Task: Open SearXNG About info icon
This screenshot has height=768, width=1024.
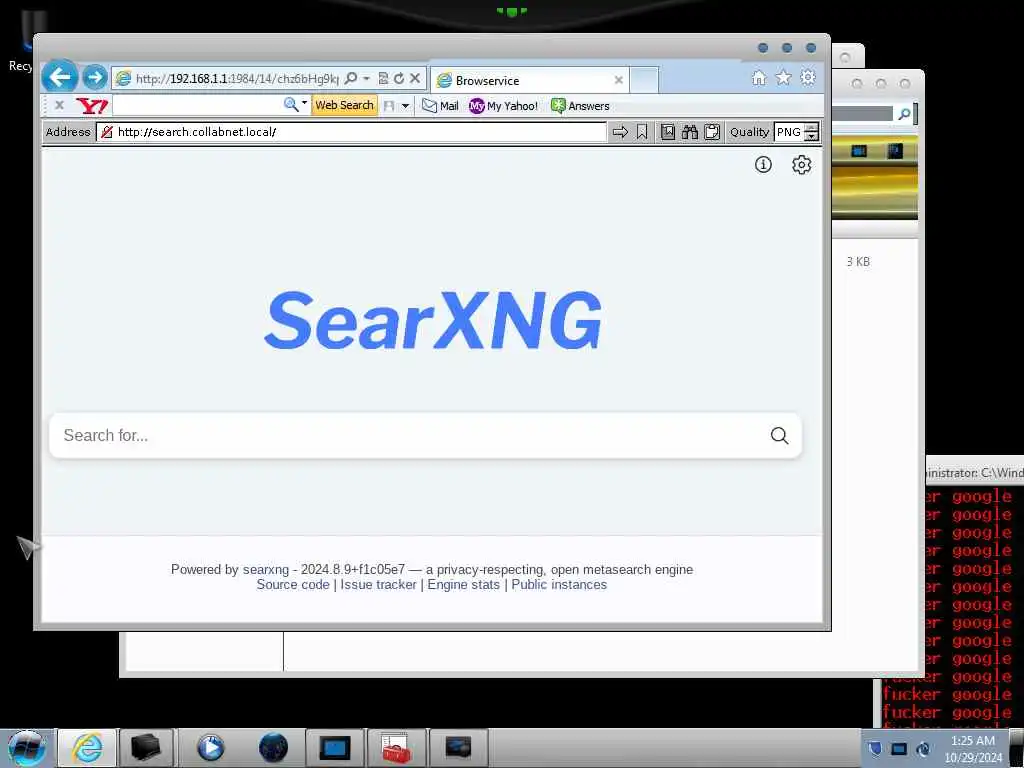Action: point(763,165)
